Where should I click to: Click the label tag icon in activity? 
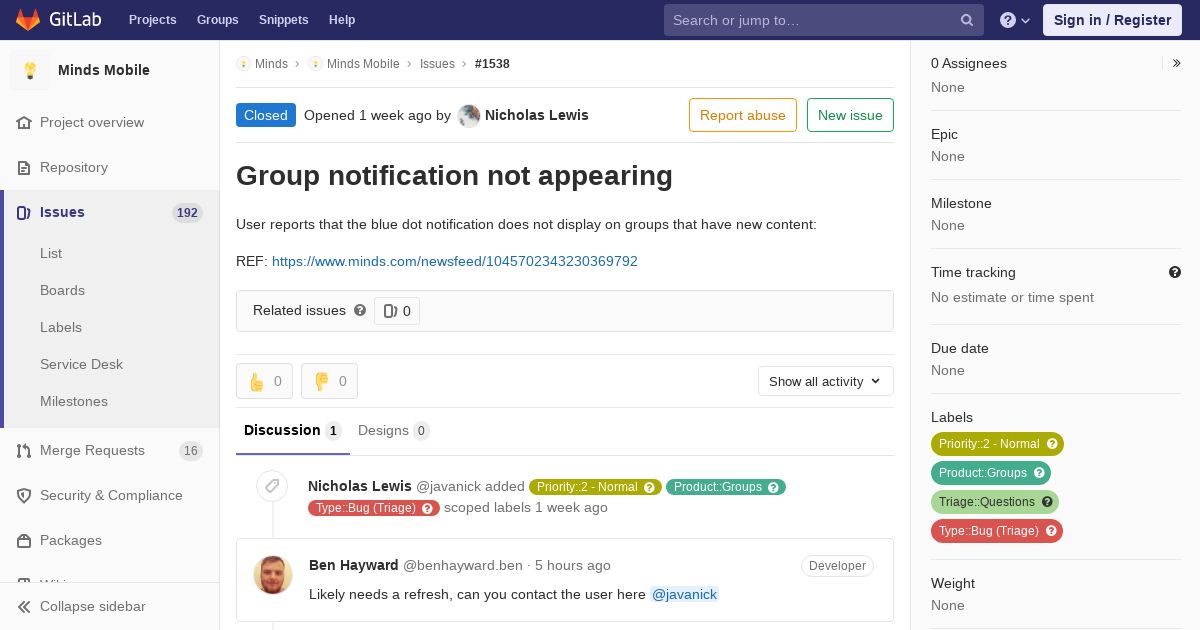coord(272,486)
